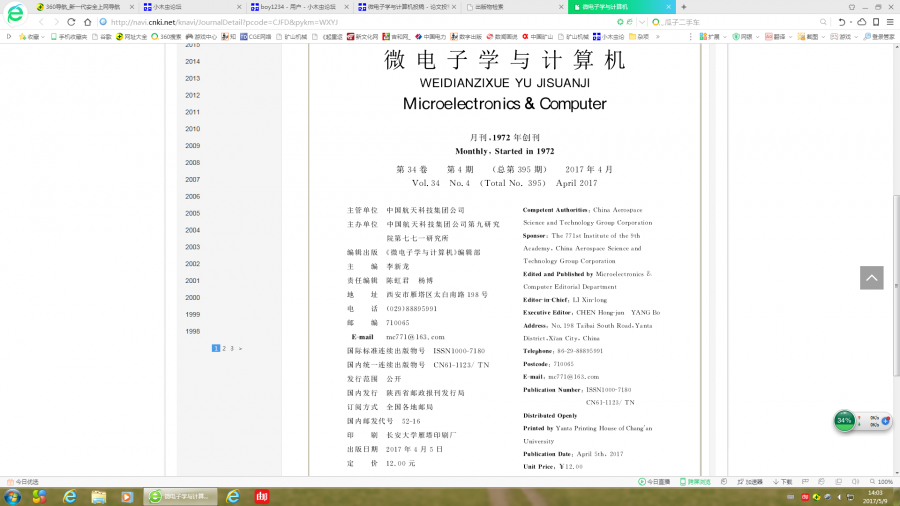Screen dimensions: 900x506
Task: Open the 杂项 bookmarks folder
Action: (639, 36)
